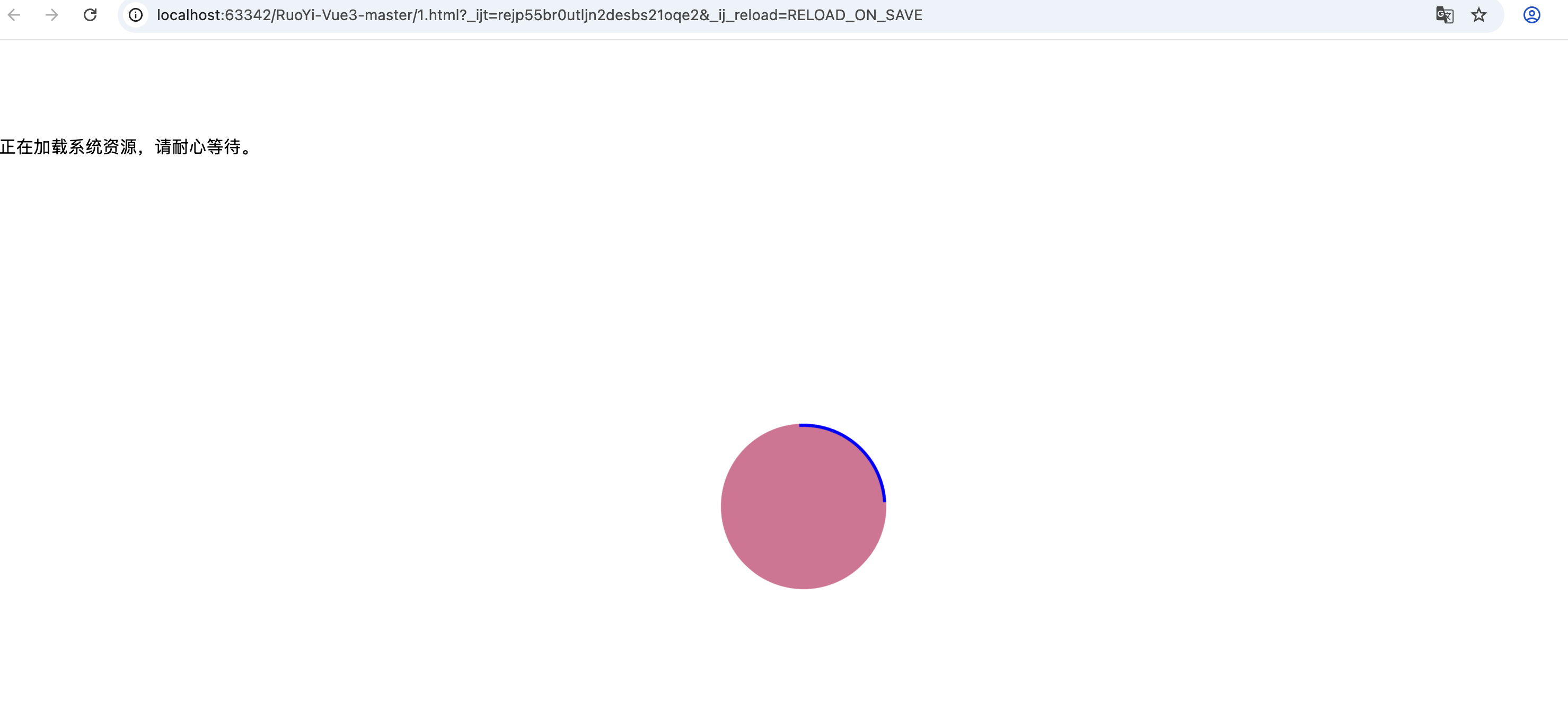Viewport: 1568px width, 718px height.
Task: Click the right end of the blue arc
Action: pos(884,500)
